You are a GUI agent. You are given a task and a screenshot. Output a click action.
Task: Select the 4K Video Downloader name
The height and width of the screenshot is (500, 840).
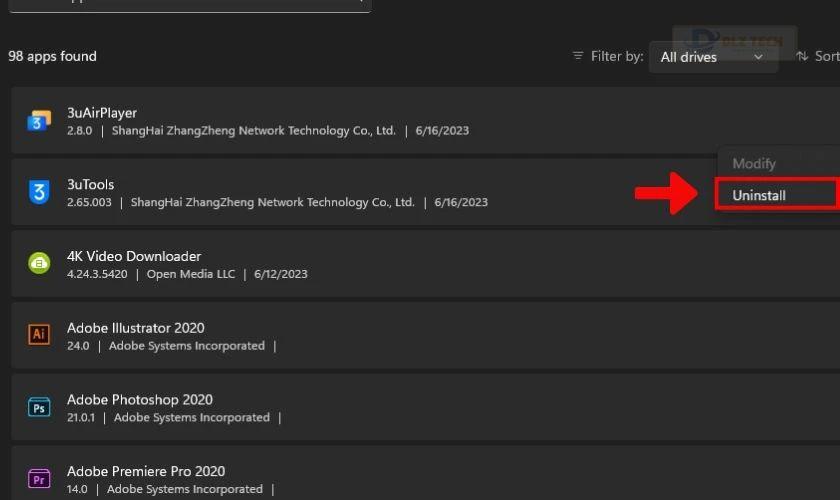[134, 256]
